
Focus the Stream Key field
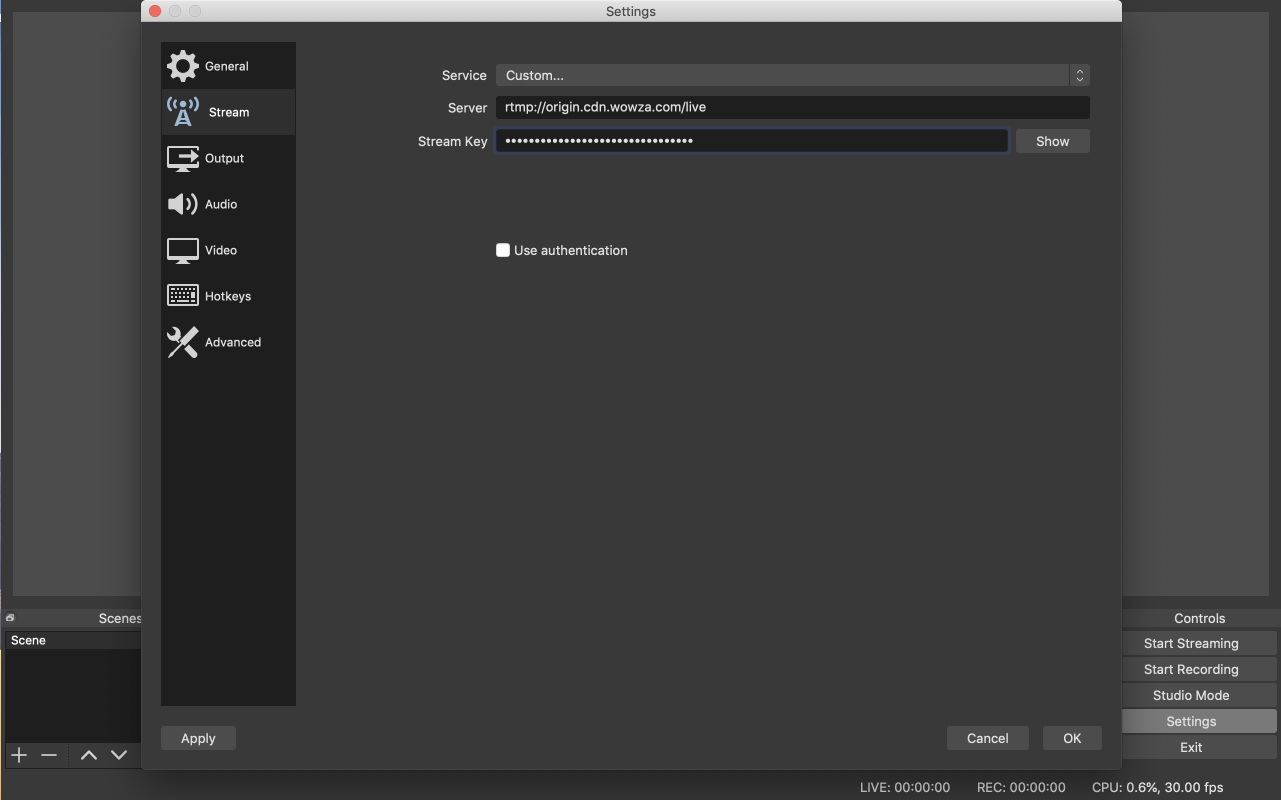(x=751, y=141)
